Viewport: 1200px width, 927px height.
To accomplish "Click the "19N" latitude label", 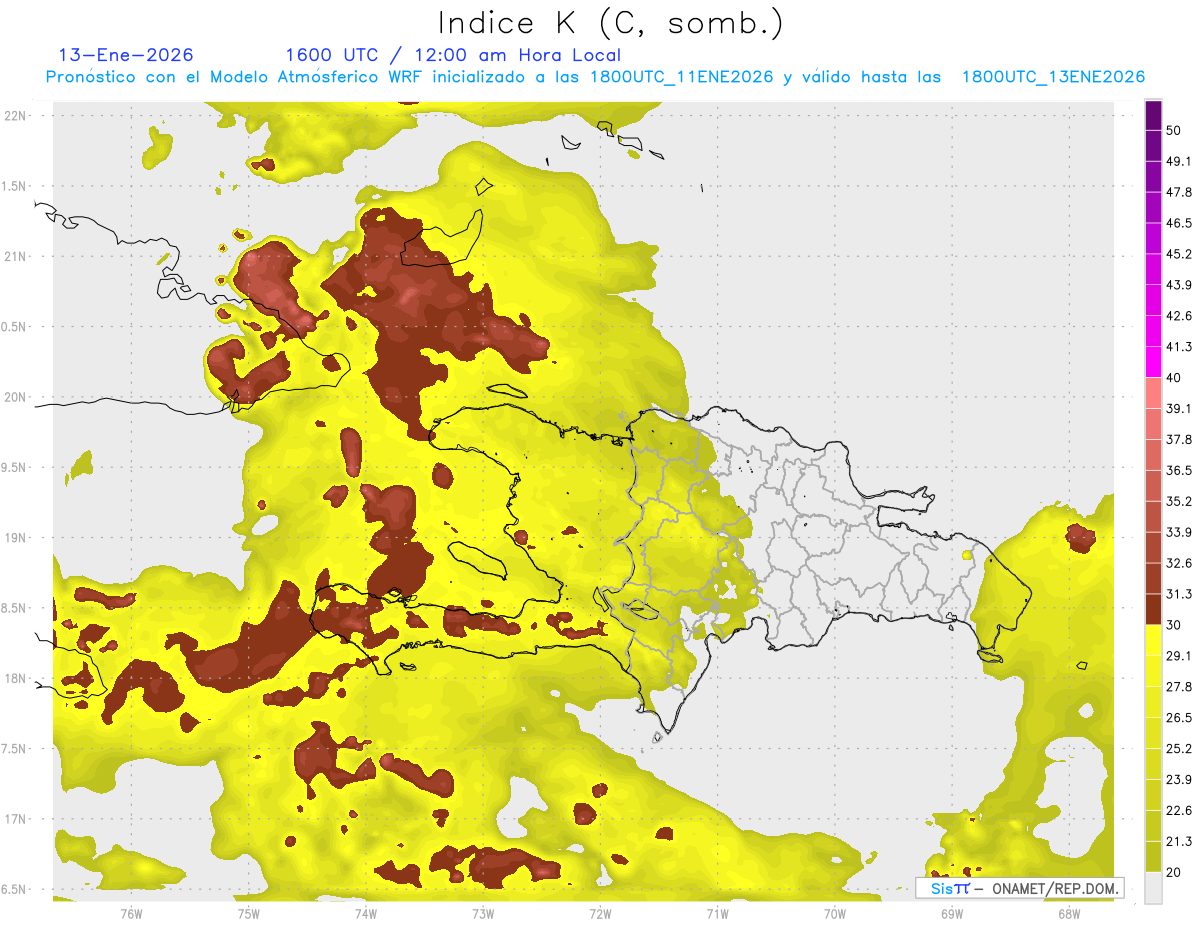I will pyautogui.click(x=15, y=537).
